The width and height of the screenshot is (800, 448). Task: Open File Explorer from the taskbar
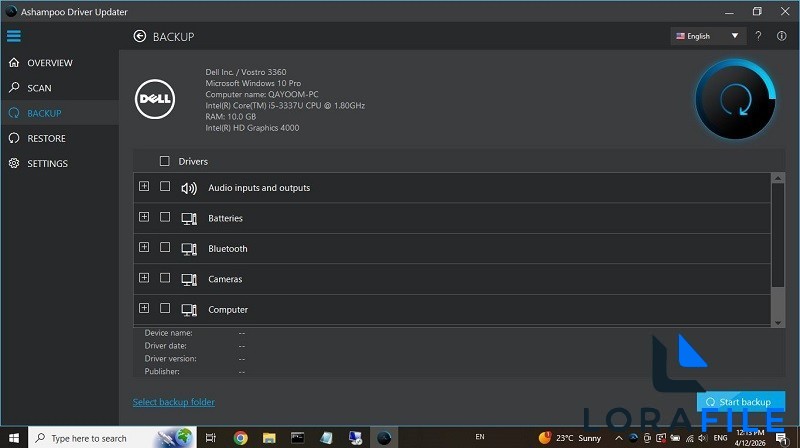(x=269, y=438)
